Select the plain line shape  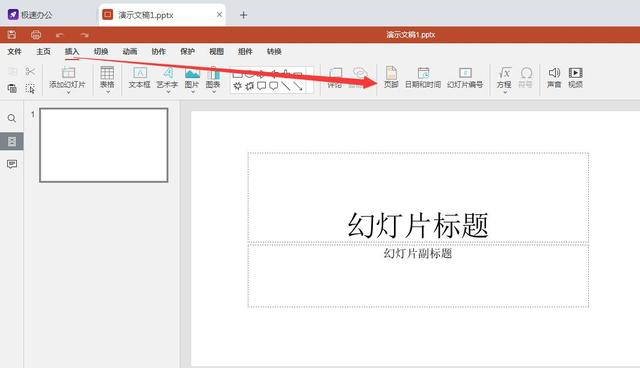click(x=286, y=86)
